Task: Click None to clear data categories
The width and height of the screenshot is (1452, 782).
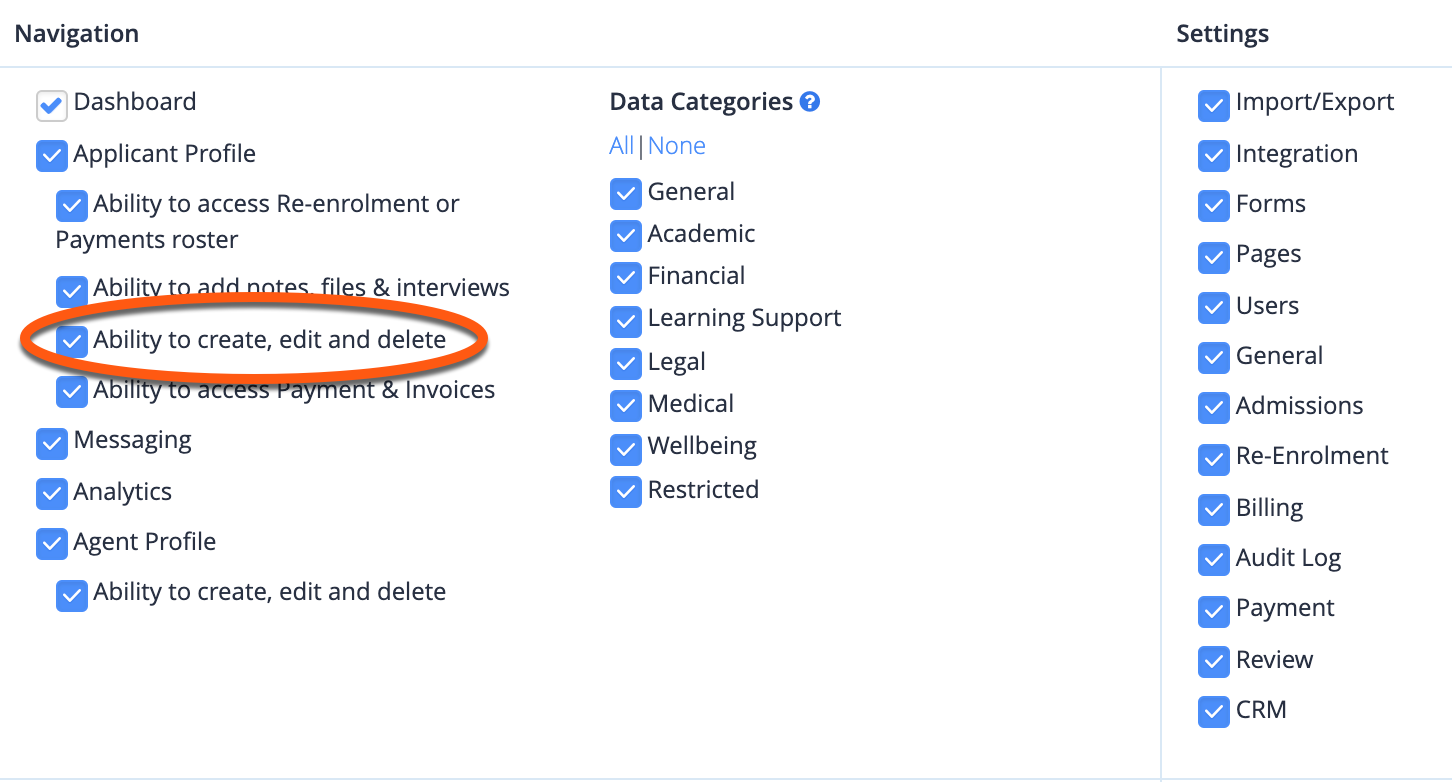Action: coord(676,145)
